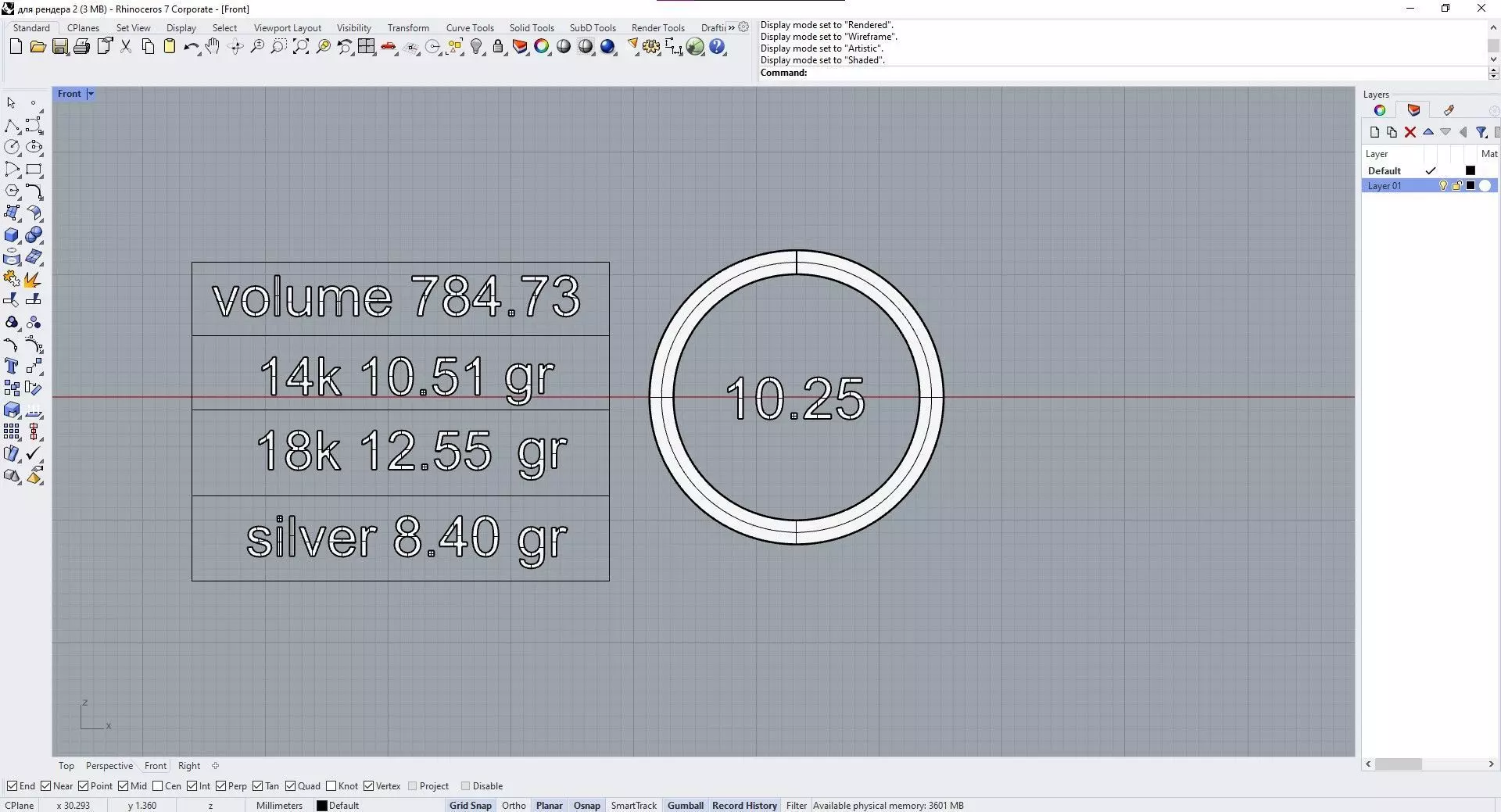The height and width of the screenshot is (812, 1501).
Task: Open the layer filter dropdown in Layers
Action: (1481, 132)
